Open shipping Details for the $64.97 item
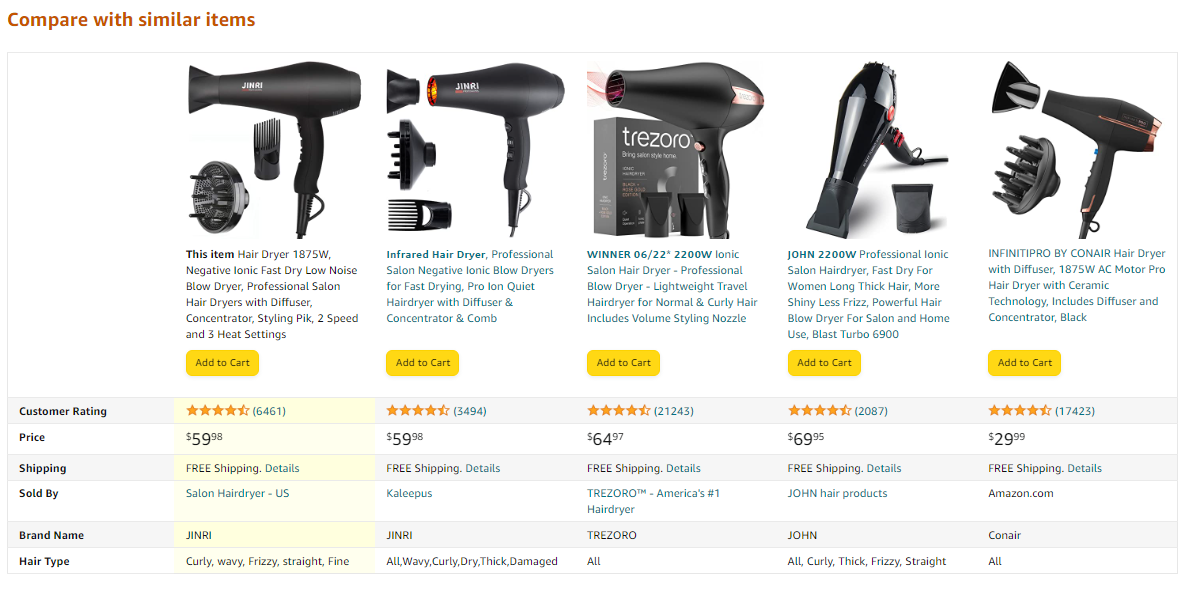 coord(683,468)
